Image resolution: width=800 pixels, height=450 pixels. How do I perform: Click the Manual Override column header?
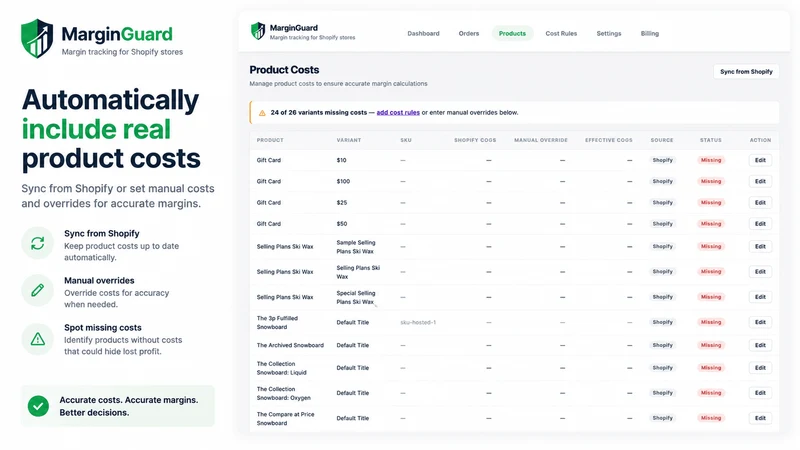[541, 140]
